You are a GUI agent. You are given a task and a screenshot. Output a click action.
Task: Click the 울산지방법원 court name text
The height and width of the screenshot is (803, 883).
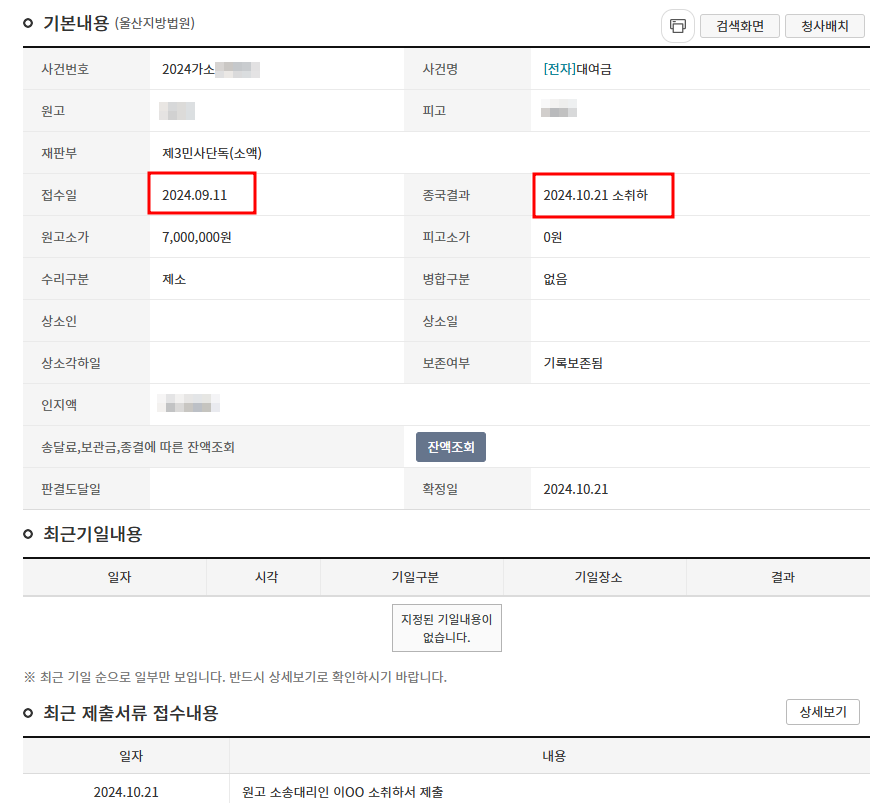(155, 23)
